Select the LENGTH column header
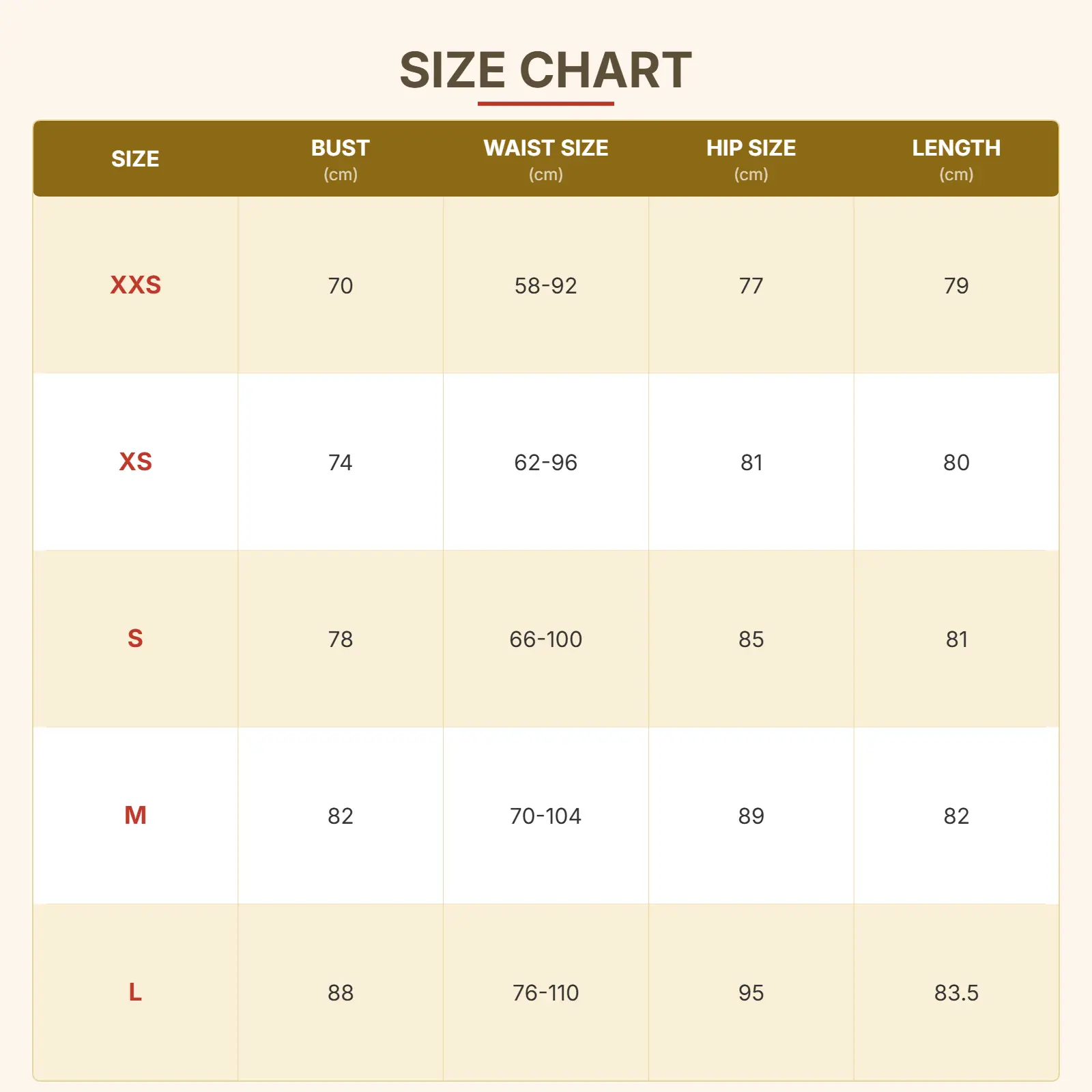Viewport: 1092px width, 1092px height. (x=955, y=149)
